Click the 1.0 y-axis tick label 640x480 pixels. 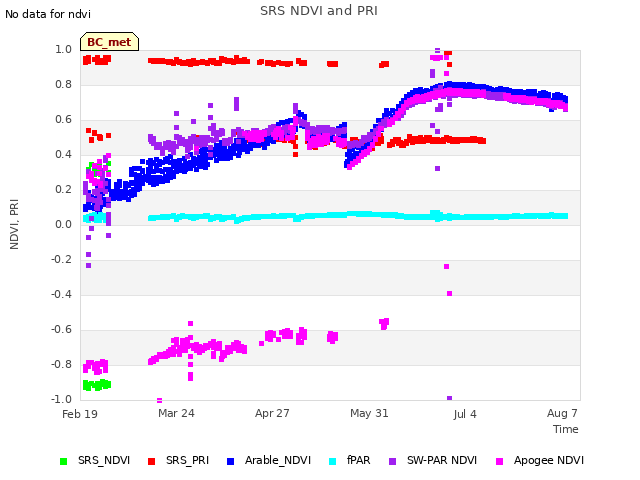pos(63,49)
